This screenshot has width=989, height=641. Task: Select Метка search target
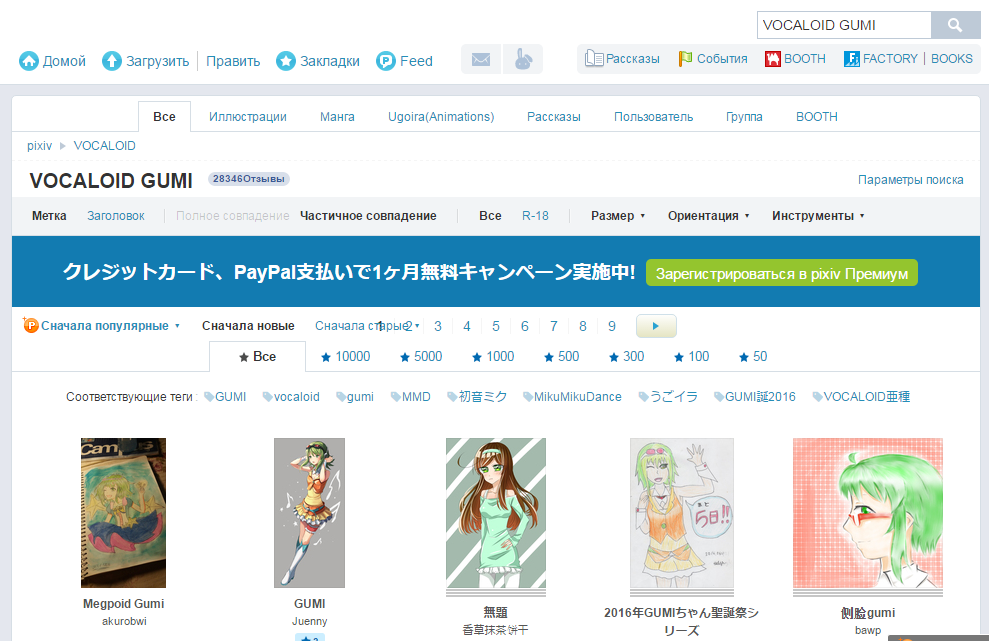click(x=49, y=216)
